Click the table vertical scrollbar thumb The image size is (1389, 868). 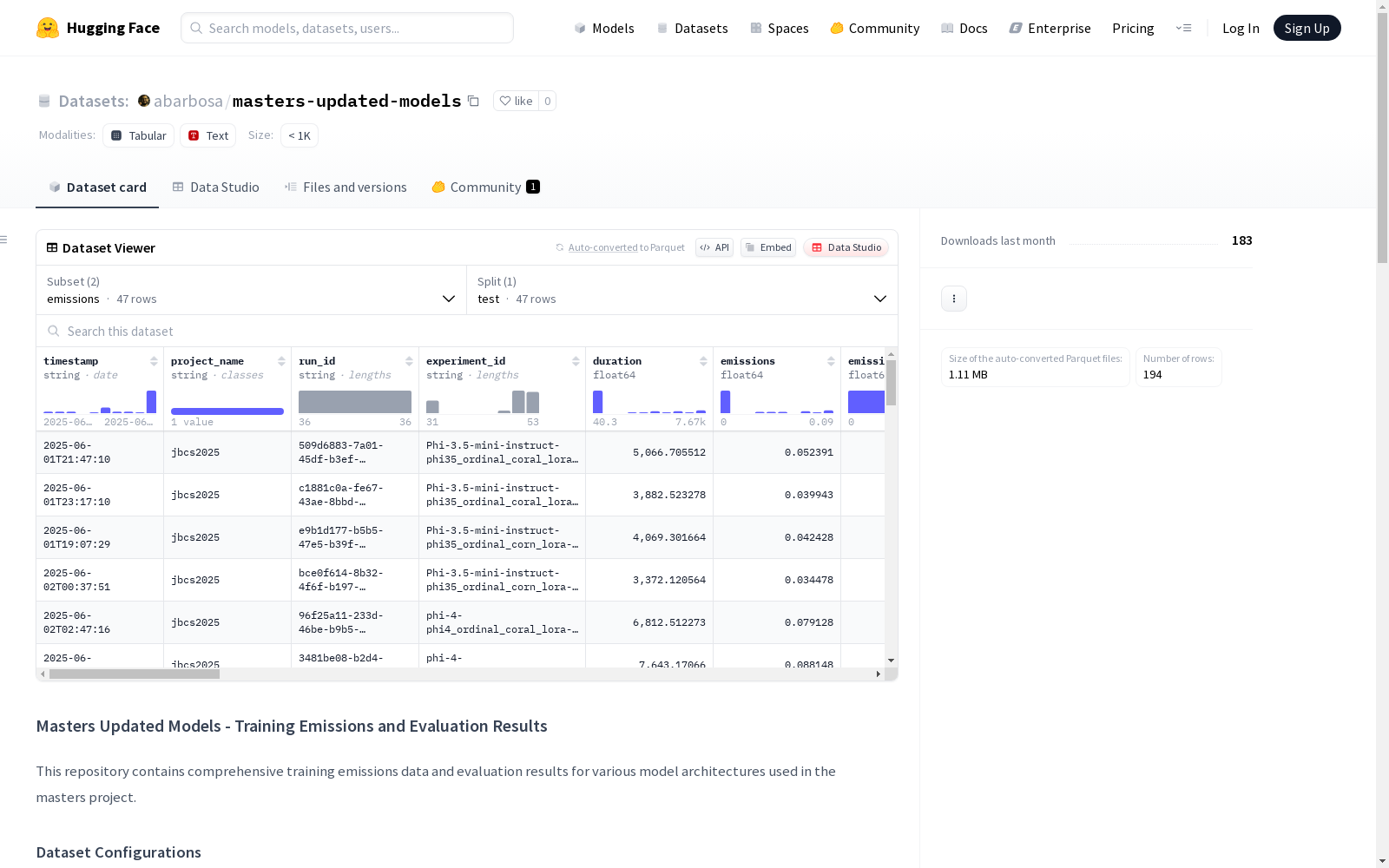pos(891,383)
